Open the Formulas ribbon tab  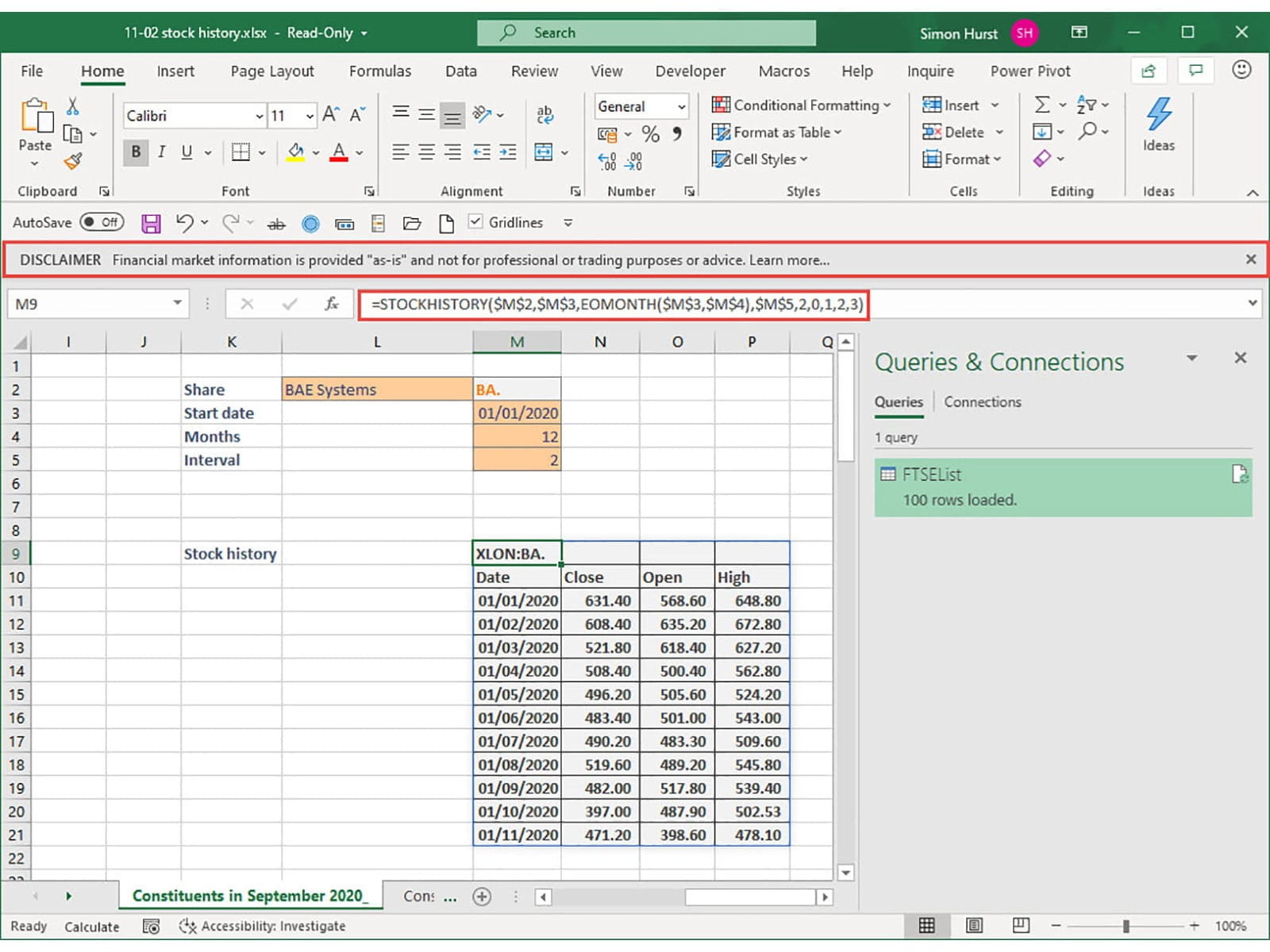(x=379, y=71)
